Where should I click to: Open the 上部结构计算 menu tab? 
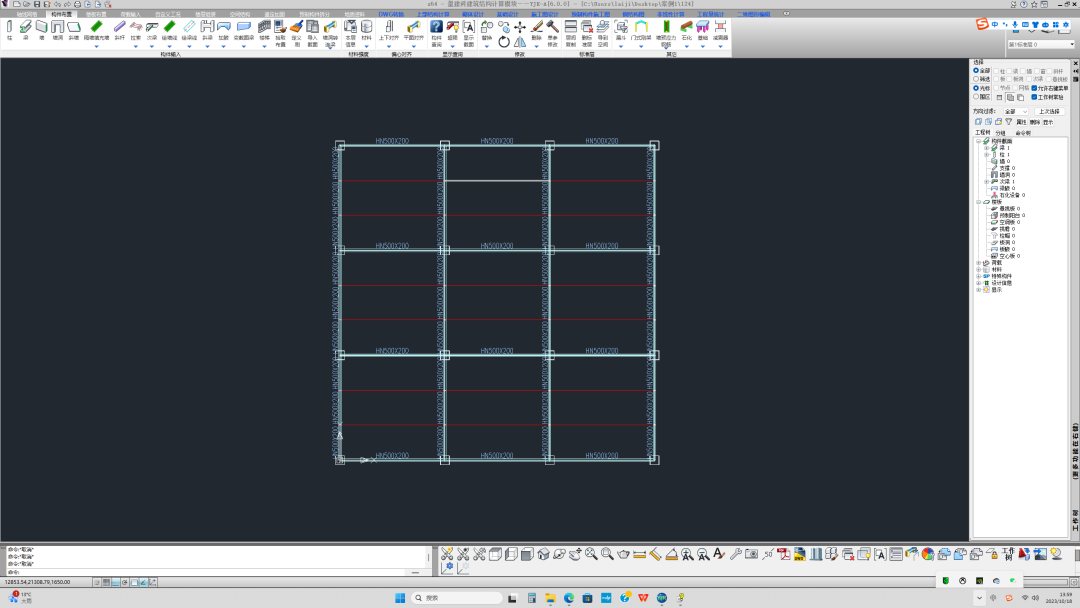433,14
